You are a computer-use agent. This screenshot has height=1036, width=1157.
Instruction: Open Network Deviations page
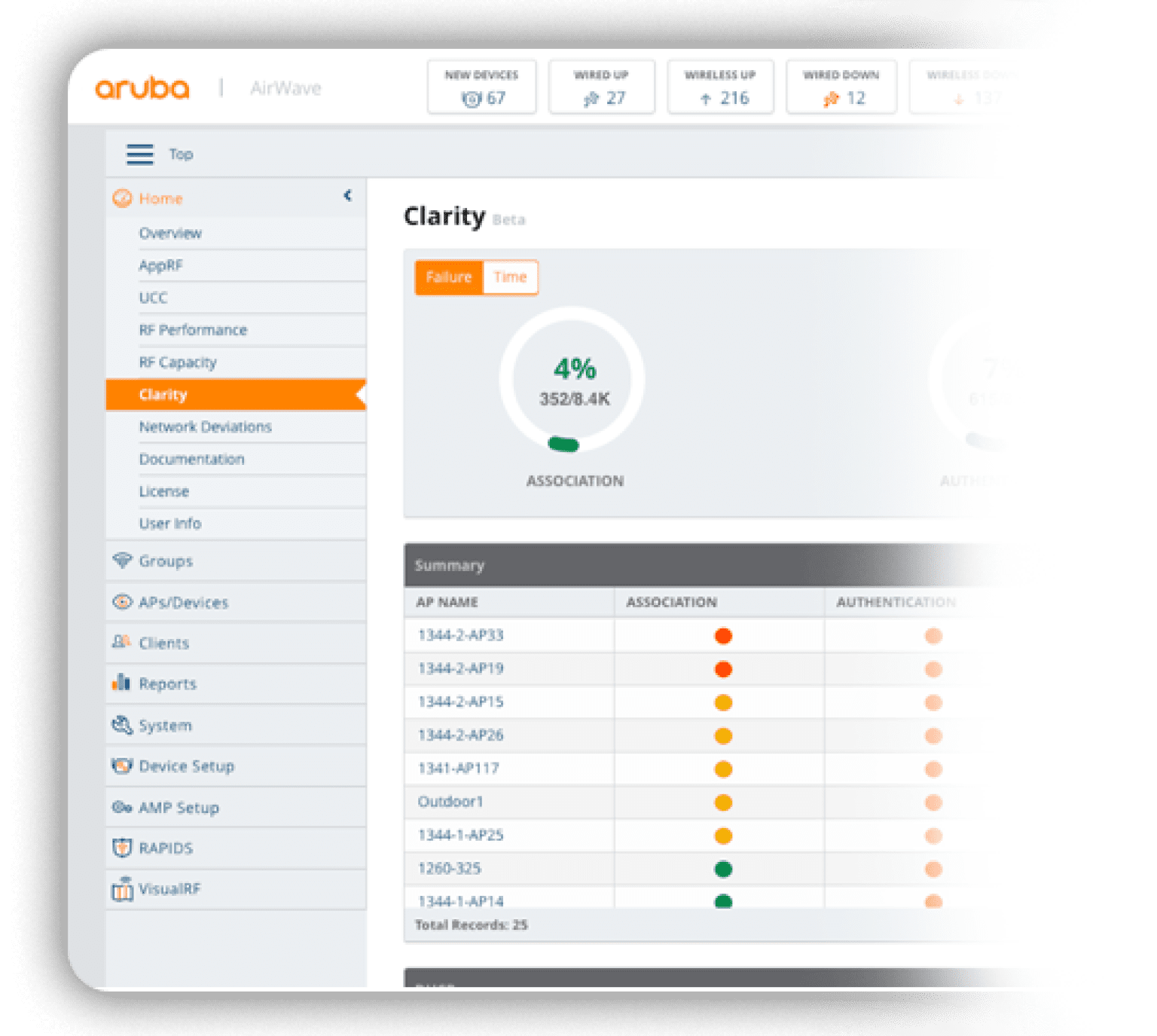coord(205,427)
